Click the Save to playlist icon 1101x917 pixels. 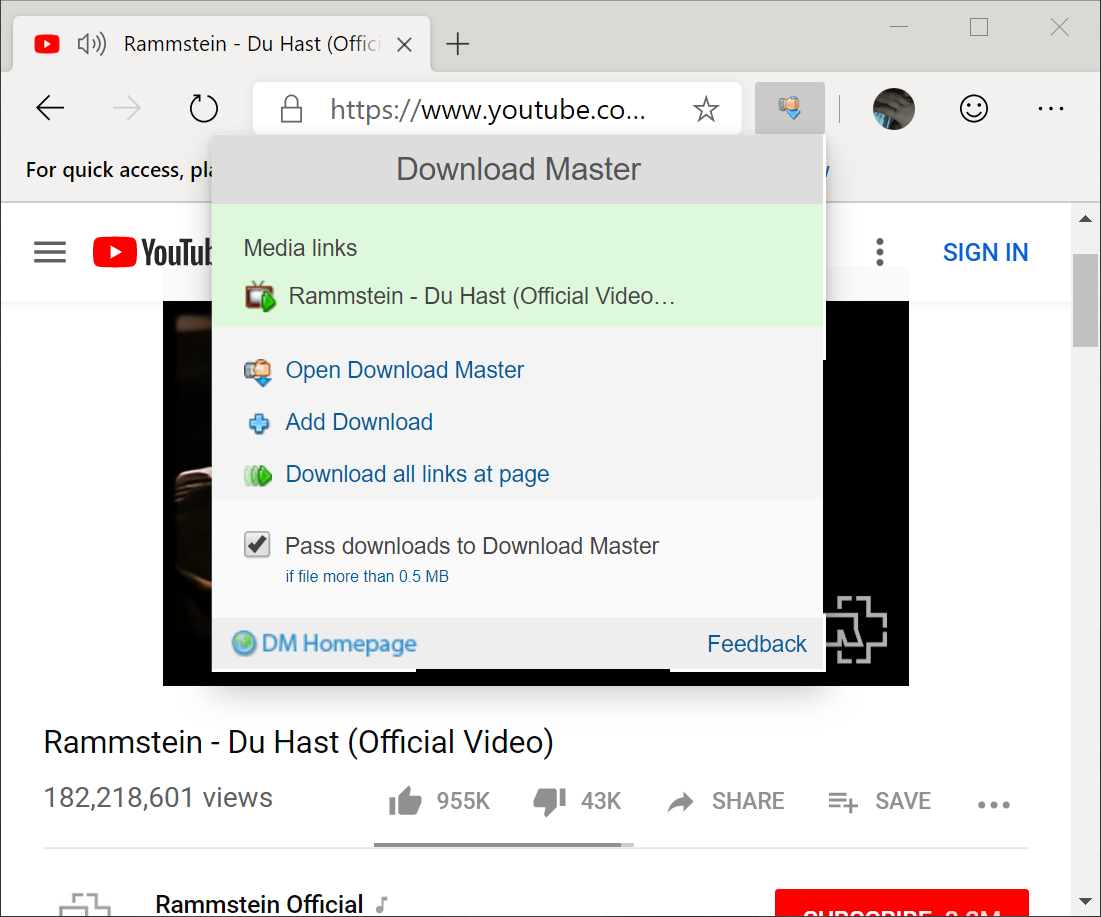pyautogui.click(x=843, y=801)
